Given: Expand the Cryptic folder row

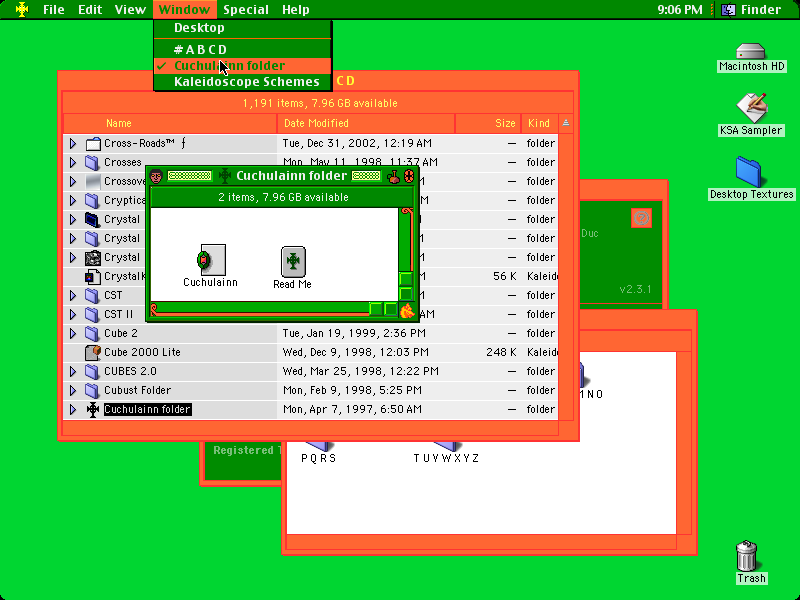Looking at the screenshot, I should point(73,201).
